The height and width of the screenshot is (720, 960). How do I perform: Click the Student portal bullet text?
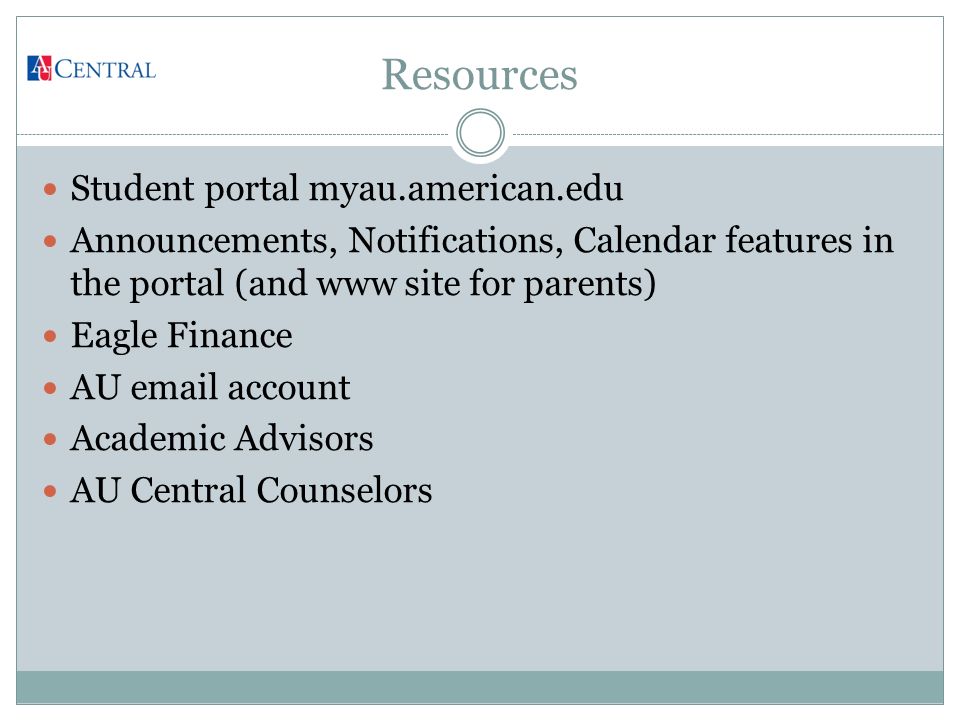(x=347, y=189)
